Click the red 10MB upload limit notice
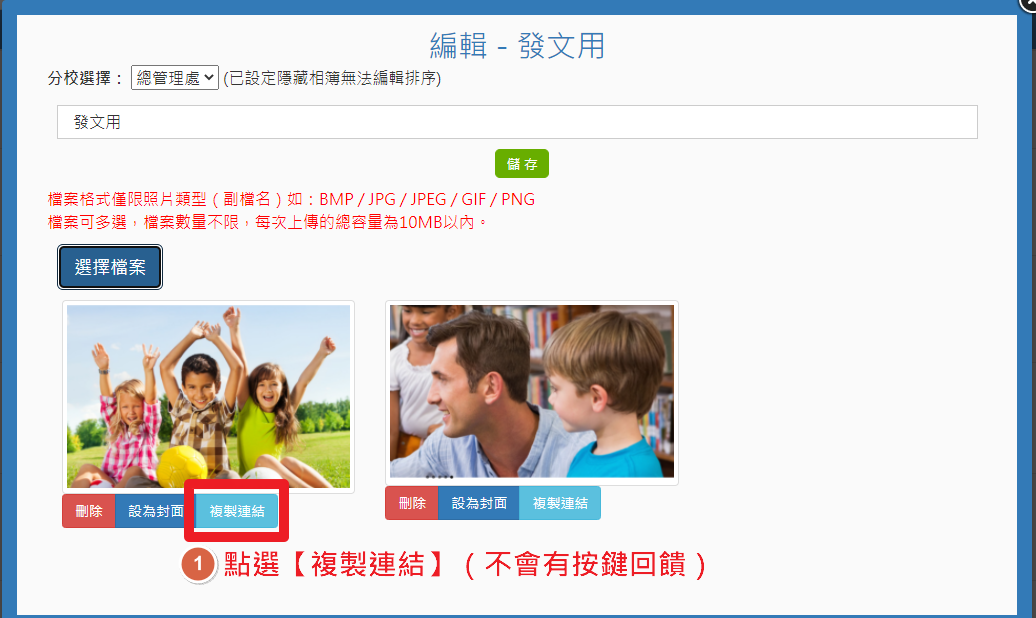This screenshot has width=1036, height=618. pyautogui.click(x=268, y=222)
